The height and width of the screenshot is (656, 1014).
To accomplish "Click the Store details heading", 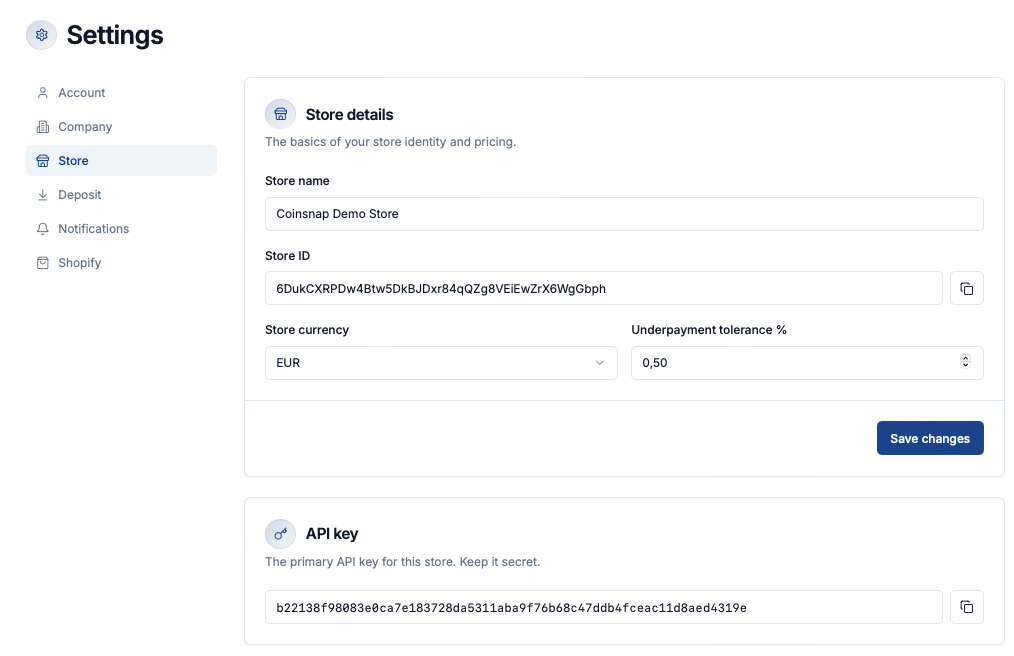I will pos(349,115).
